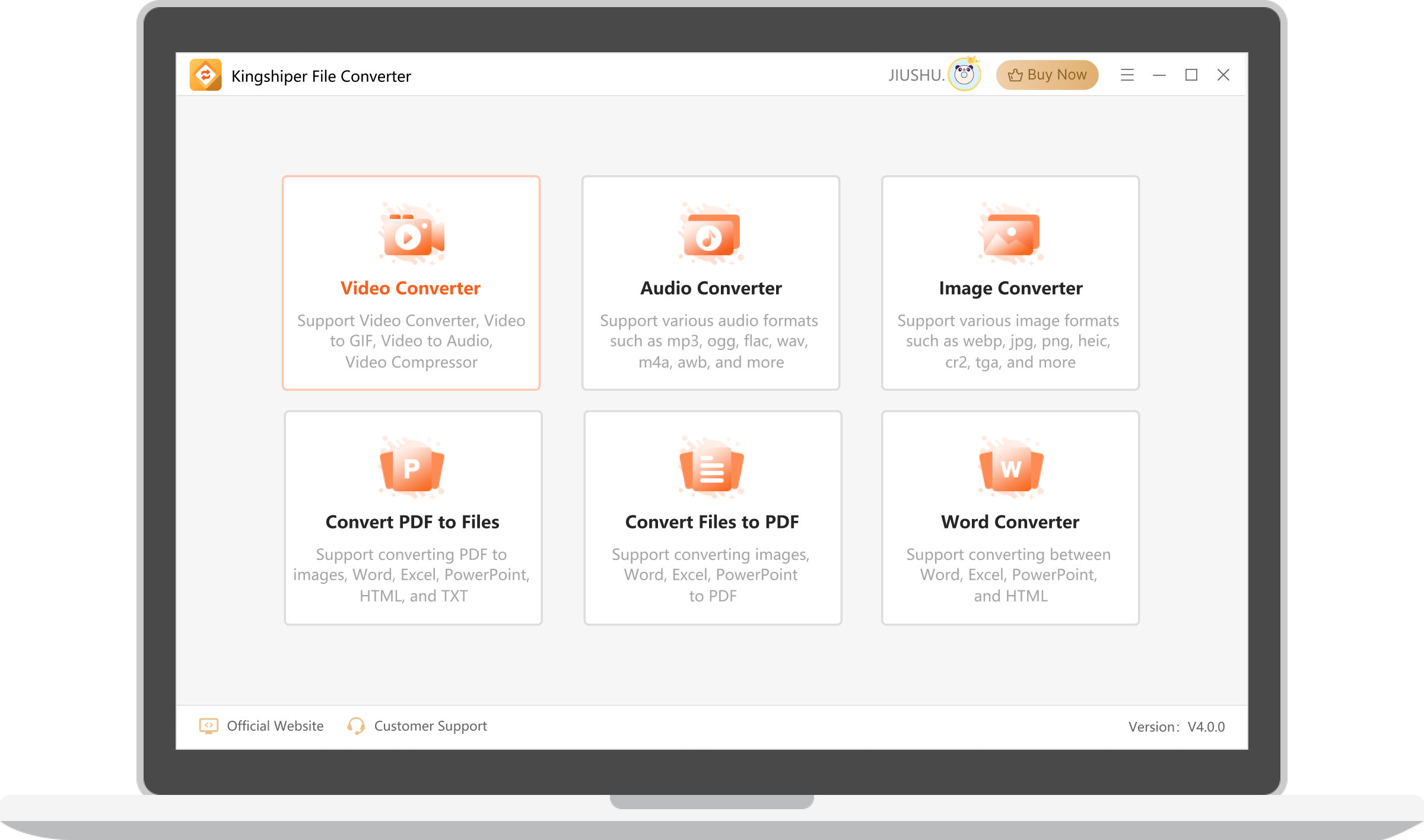Open the panda user avatar
1424x840 pixels.
[964, 75]
